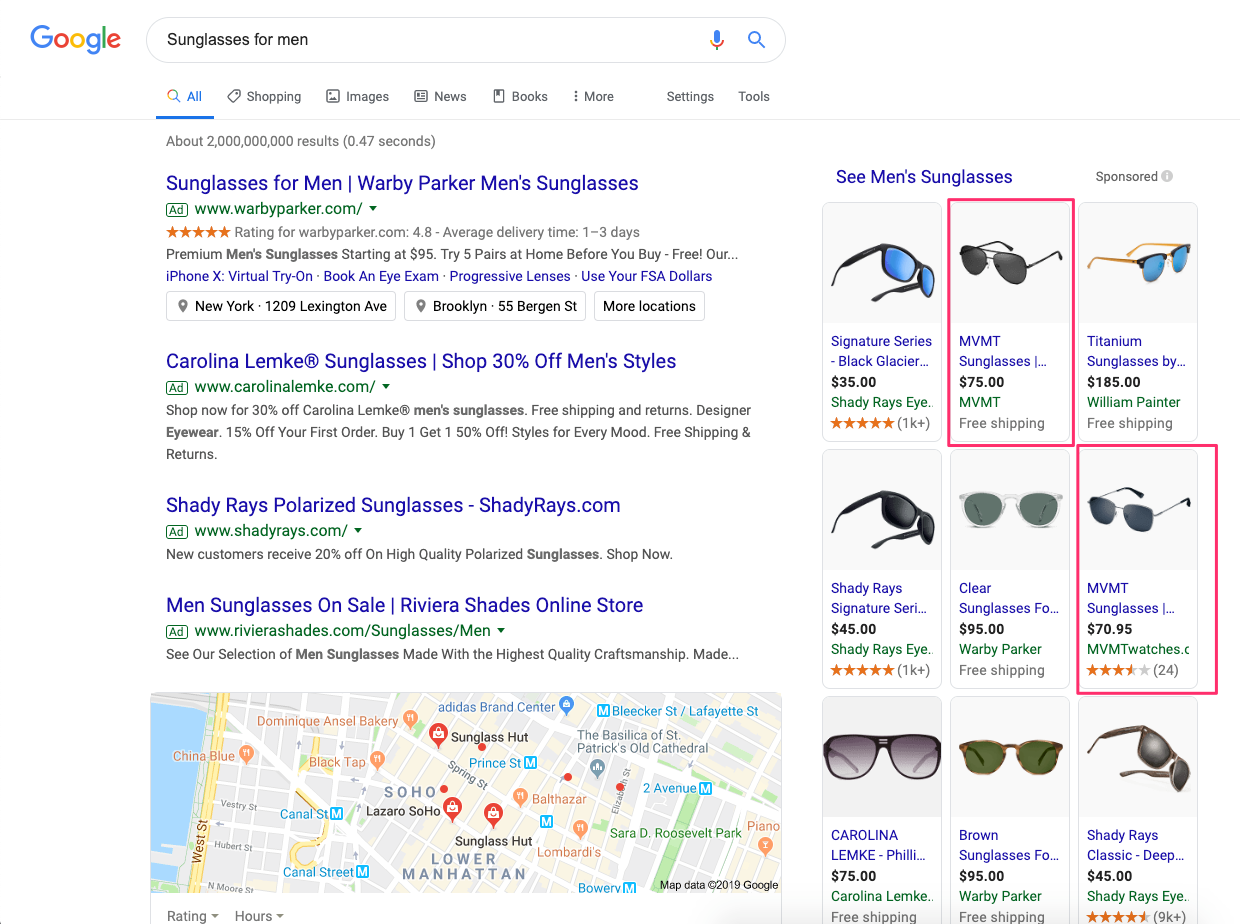The height and width of the screenshot is (924, 1240).
Task: Click See Men's Sunglasses heading link
Action: click(924, 177)
